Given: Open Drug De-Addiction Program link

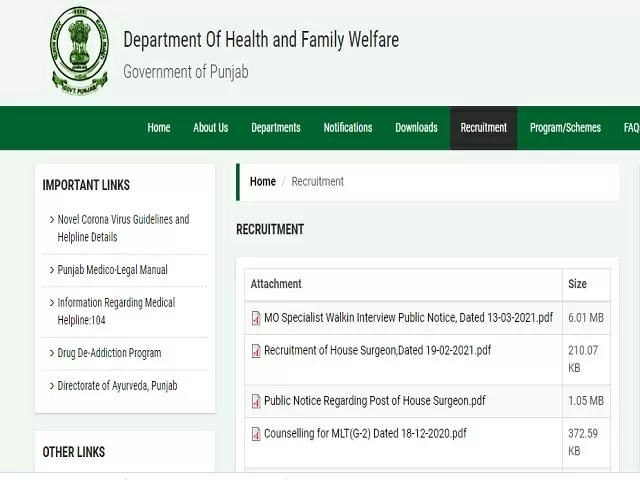Looking at the screenshot, I should point(109,353).
